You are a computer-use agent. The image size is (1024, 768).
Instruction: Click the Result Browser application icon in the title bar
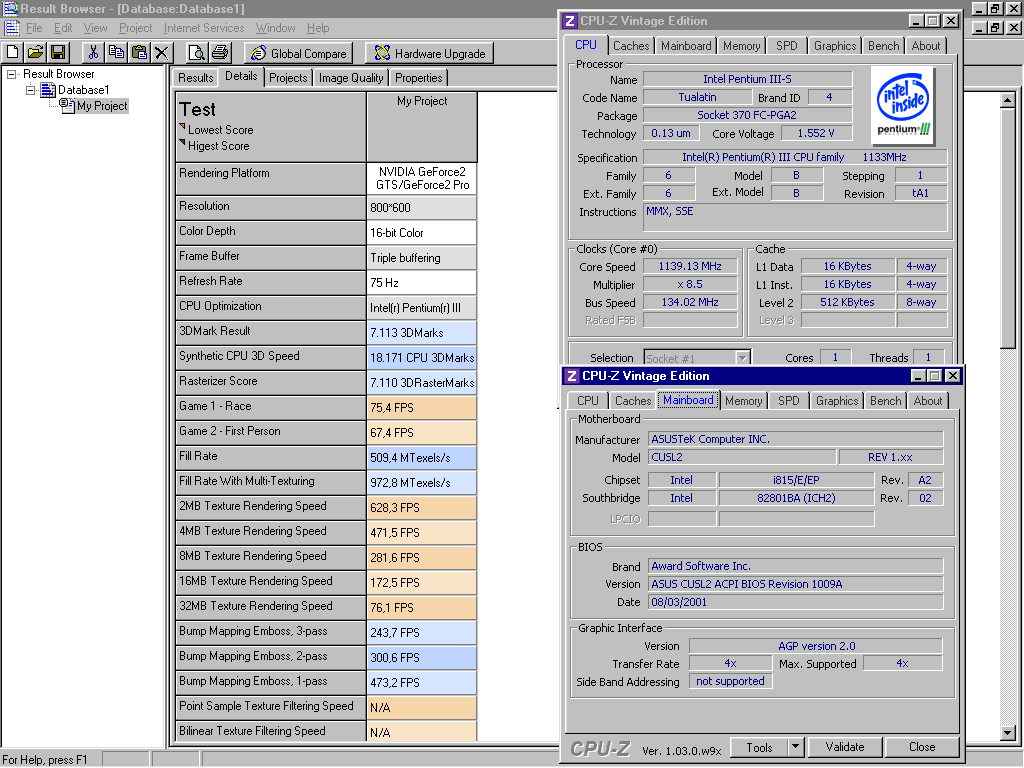10,8
